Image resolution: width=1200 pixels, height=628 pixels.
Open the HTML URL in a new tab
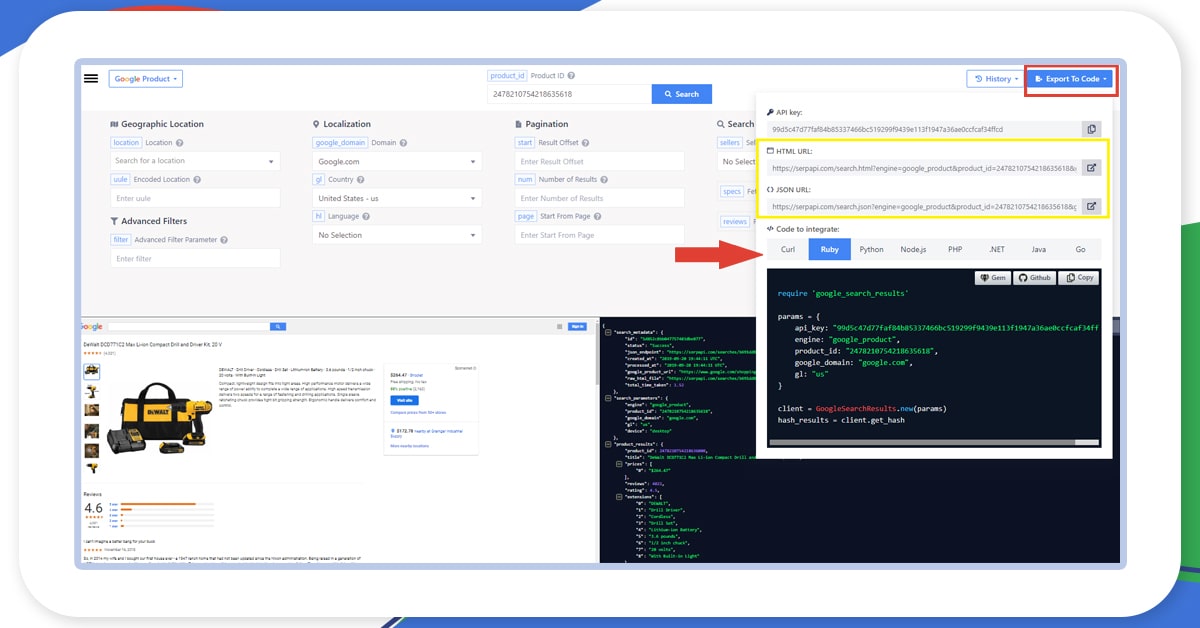pos(1092,168)
